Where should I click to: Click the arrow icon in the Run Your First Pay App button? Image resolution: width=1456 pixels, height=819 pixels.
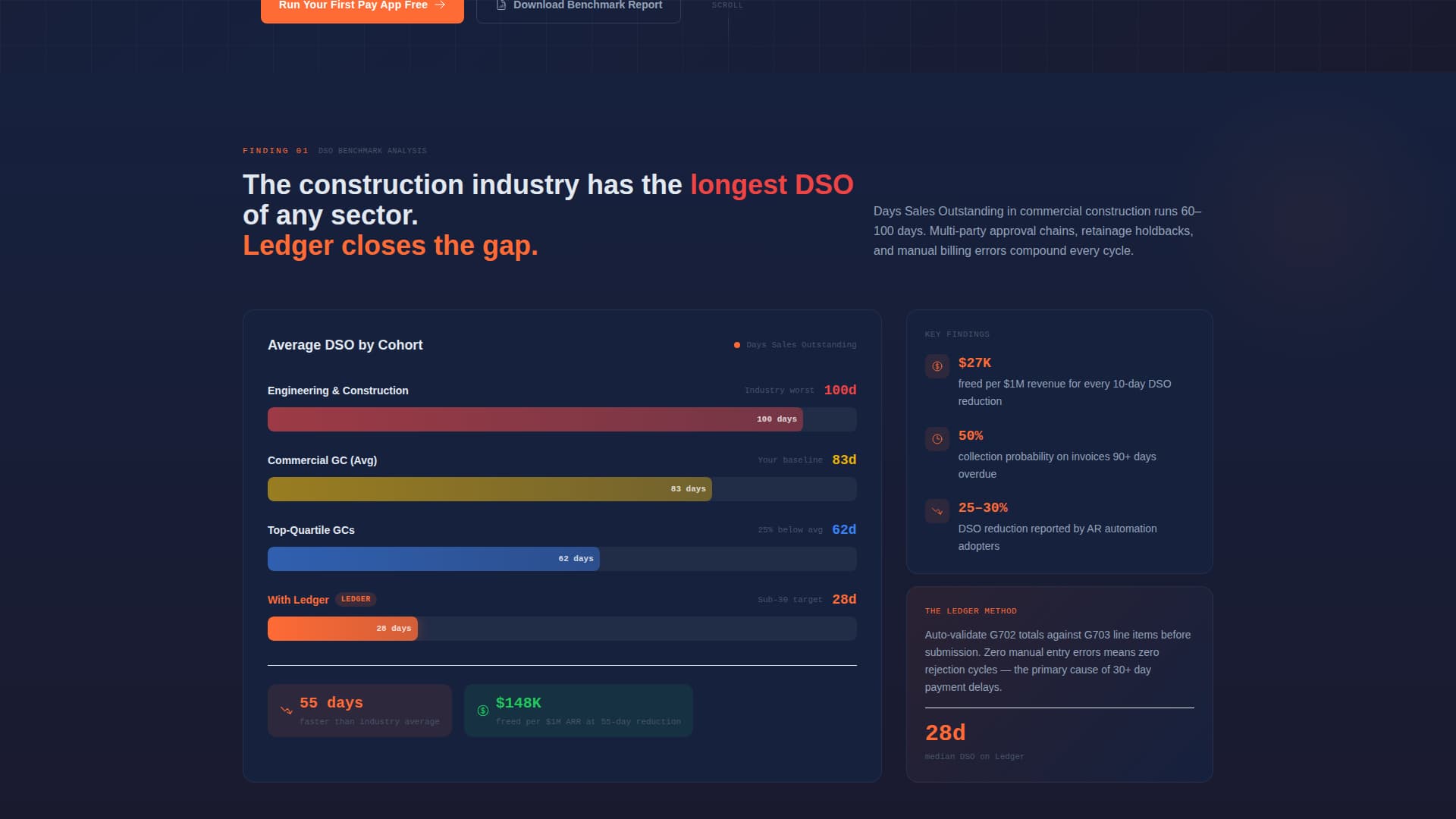(440, 5)
